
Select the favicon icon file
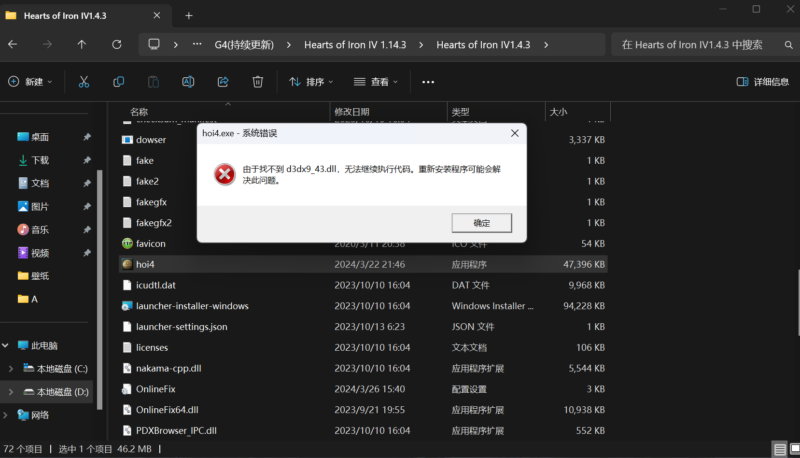pos(151,244)
